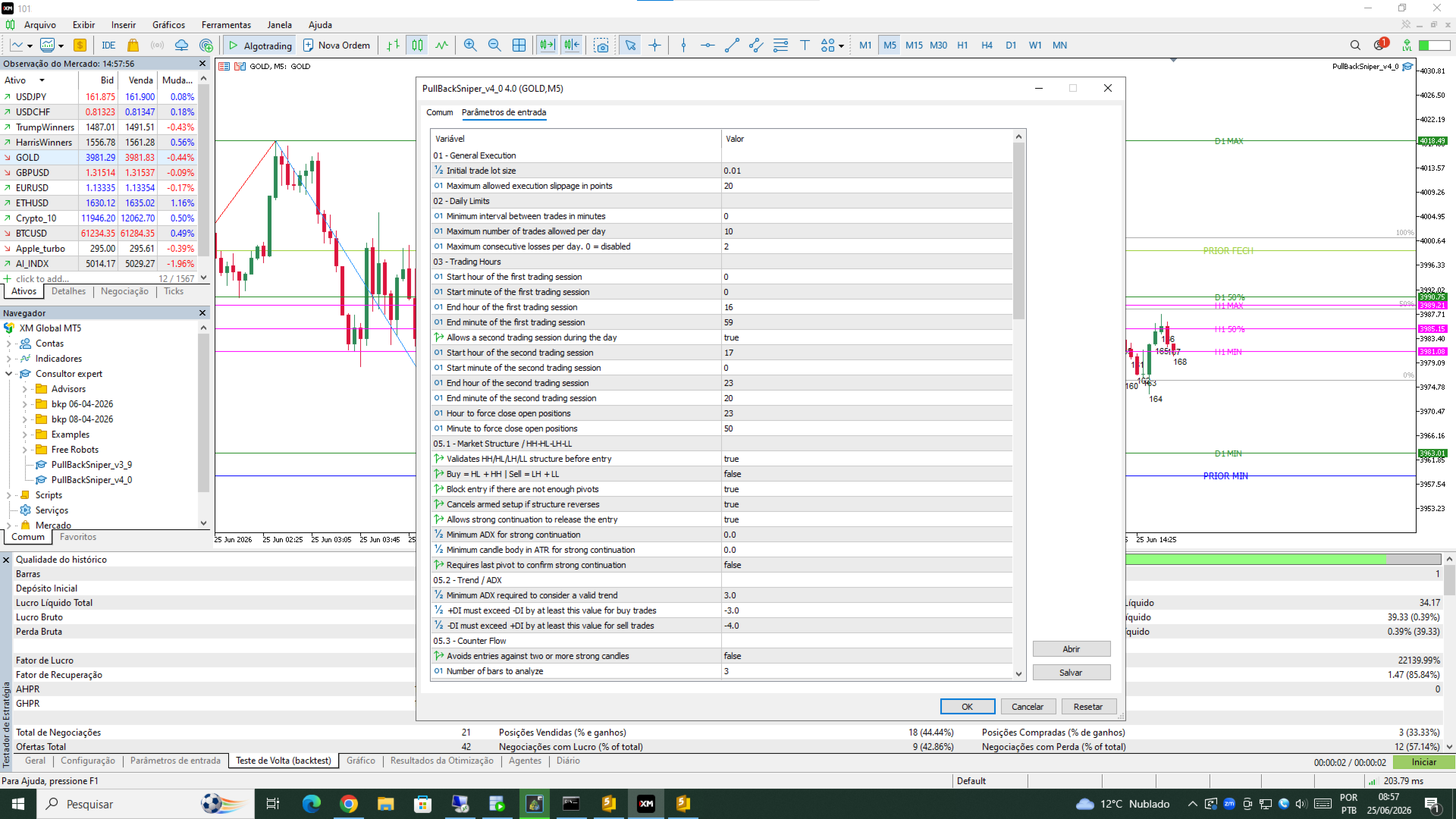Screen dimensions: 1456x819
Task: Select the H1 timeframe
Action: (x=962, y=45)
